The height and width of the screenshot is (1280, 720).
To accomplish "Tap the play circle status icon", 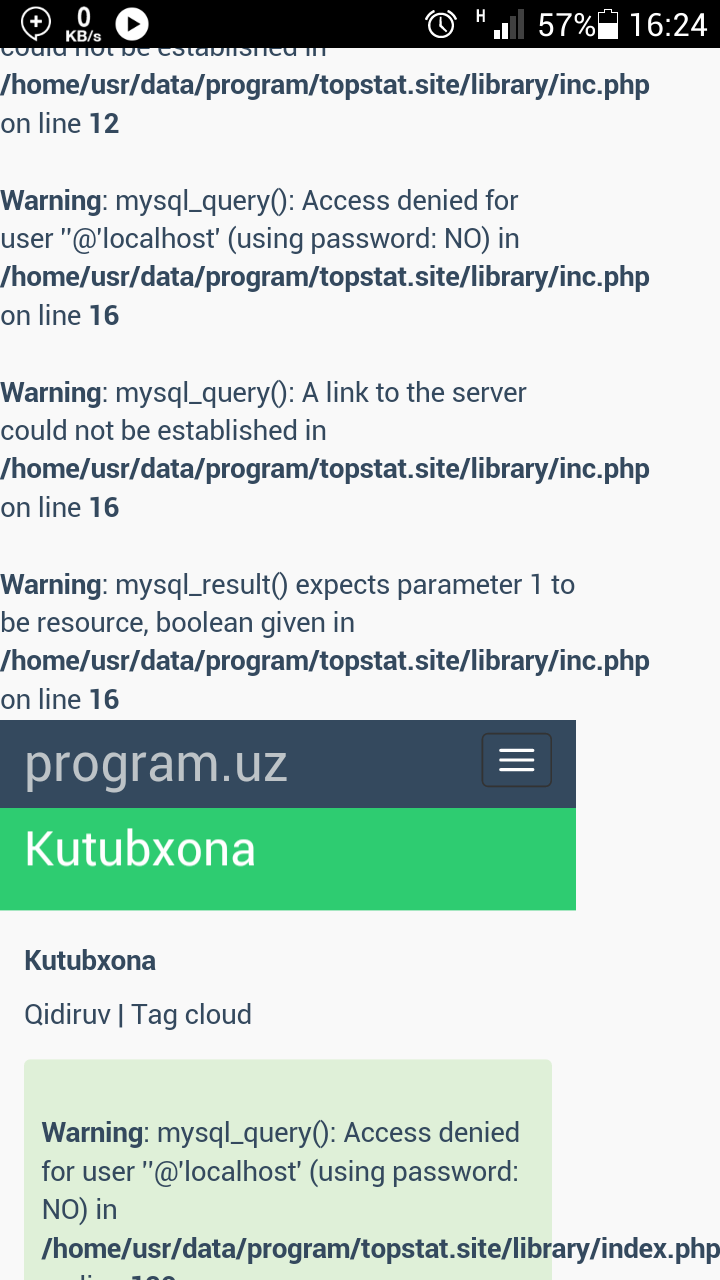I will tap(132, 24).
